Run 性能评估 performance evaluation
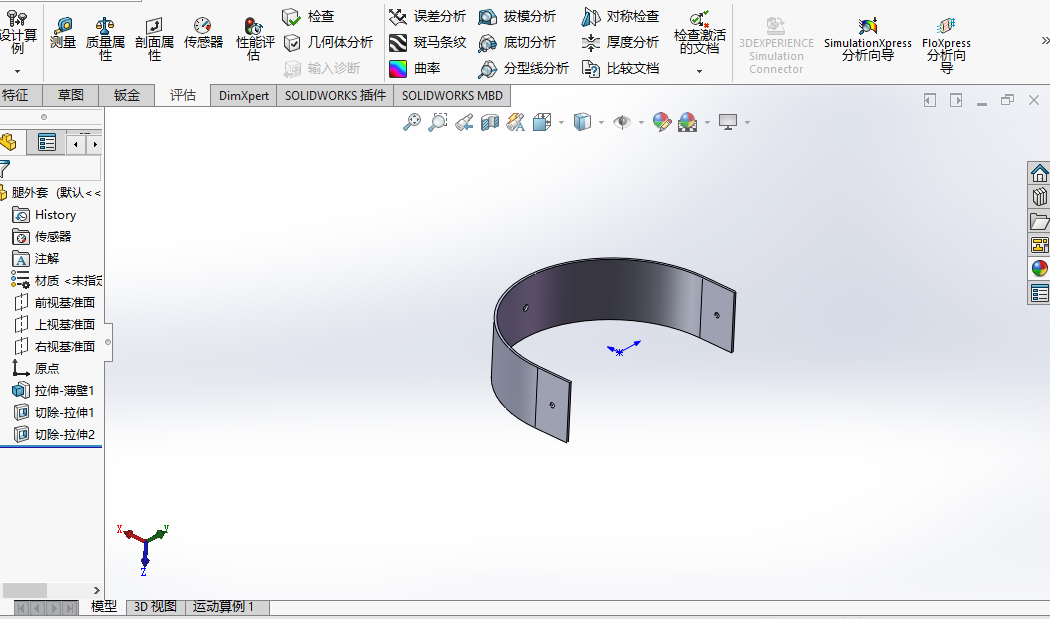 (255, 39)
